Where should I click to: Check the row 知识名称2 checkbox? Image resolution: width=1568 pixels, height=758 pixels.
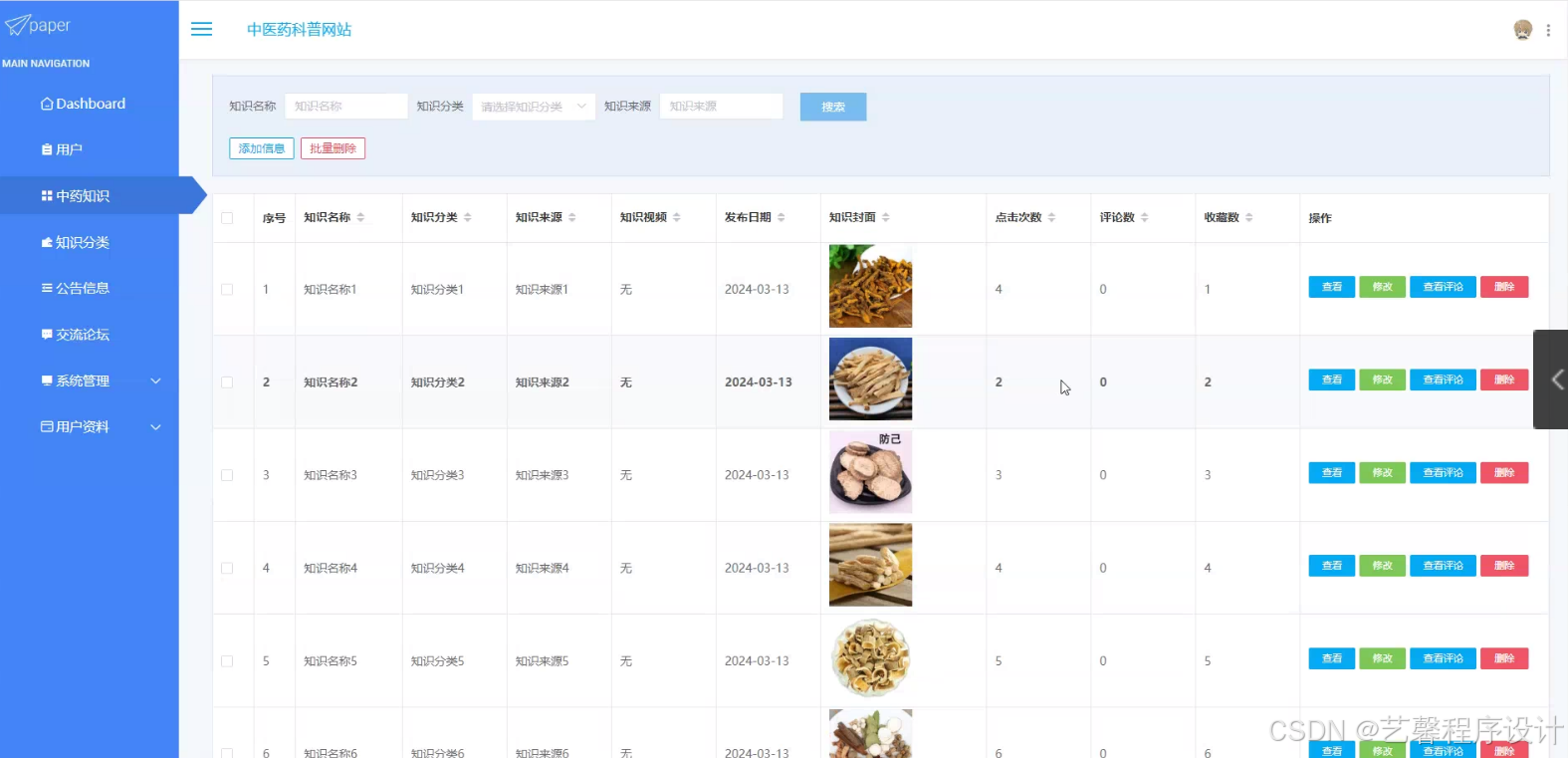click(227, 382)
